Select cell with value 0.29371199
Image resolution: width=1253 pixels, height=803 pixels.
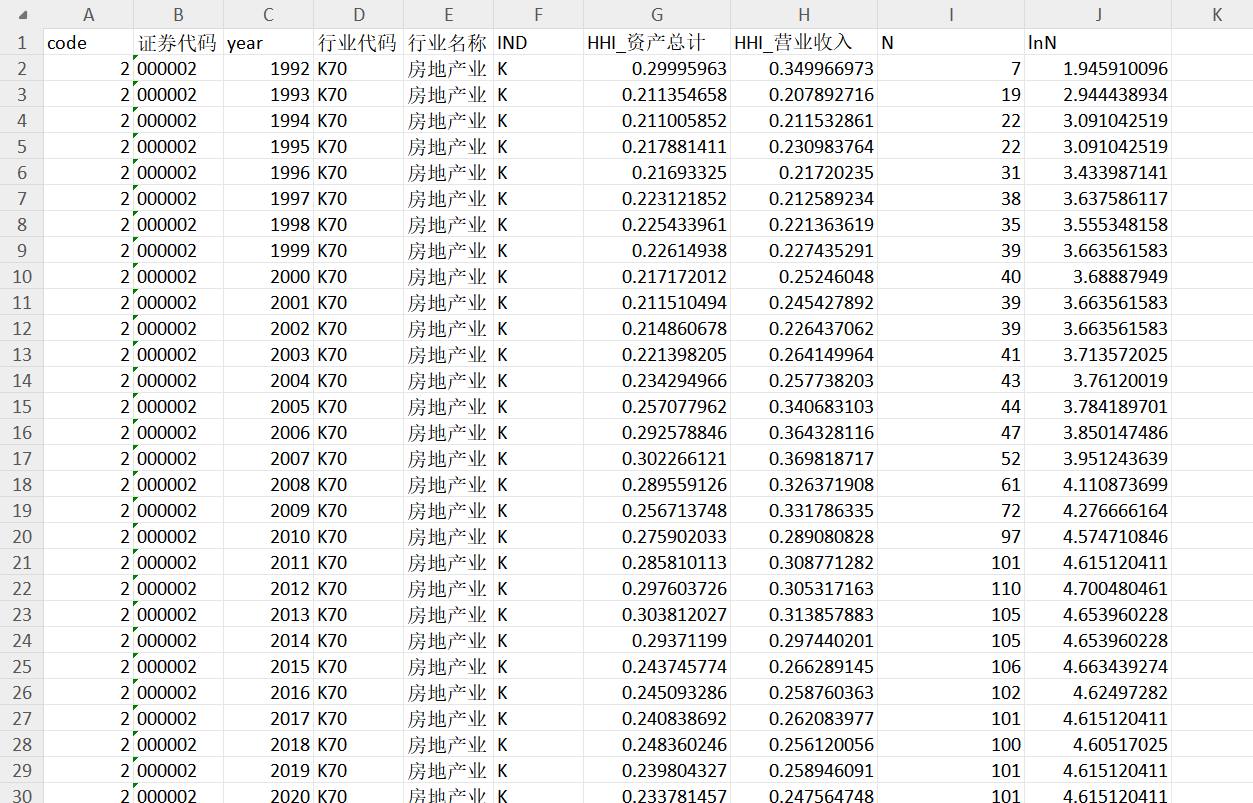click(657, 641)
